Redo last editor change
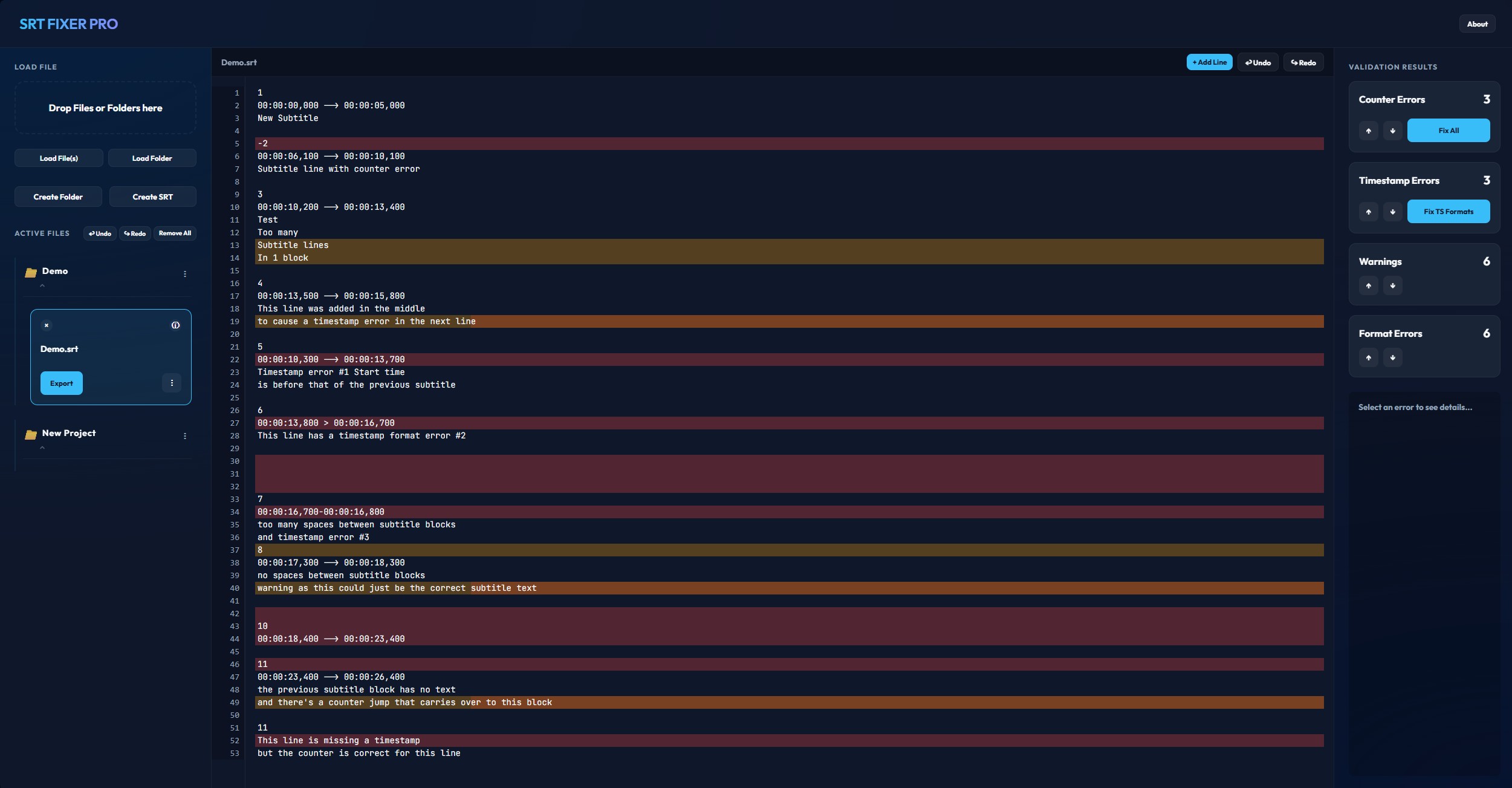 coord(1303,62)
